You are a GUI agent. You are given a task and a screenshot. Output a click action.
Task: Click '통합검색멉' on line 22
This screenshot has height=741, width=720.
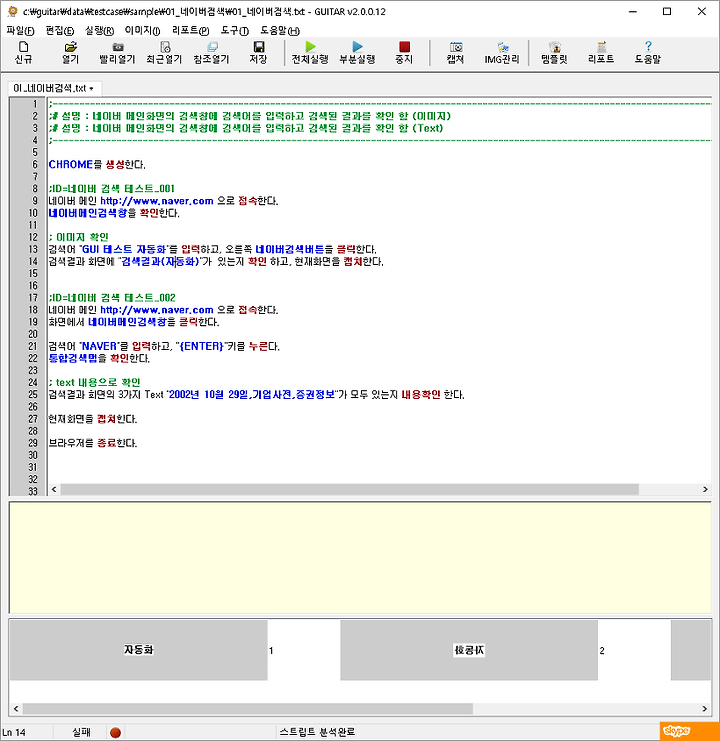(x=73, y=358)
